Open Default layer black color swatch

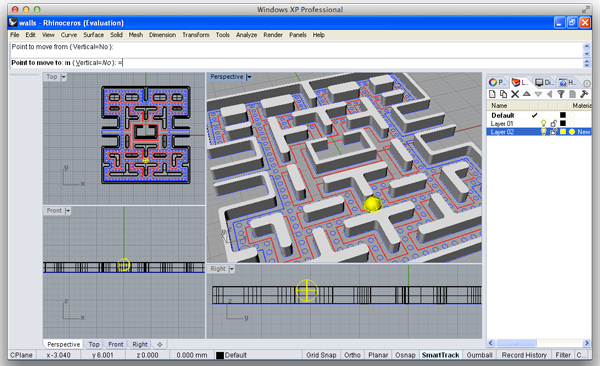click(x=563, y=115)
